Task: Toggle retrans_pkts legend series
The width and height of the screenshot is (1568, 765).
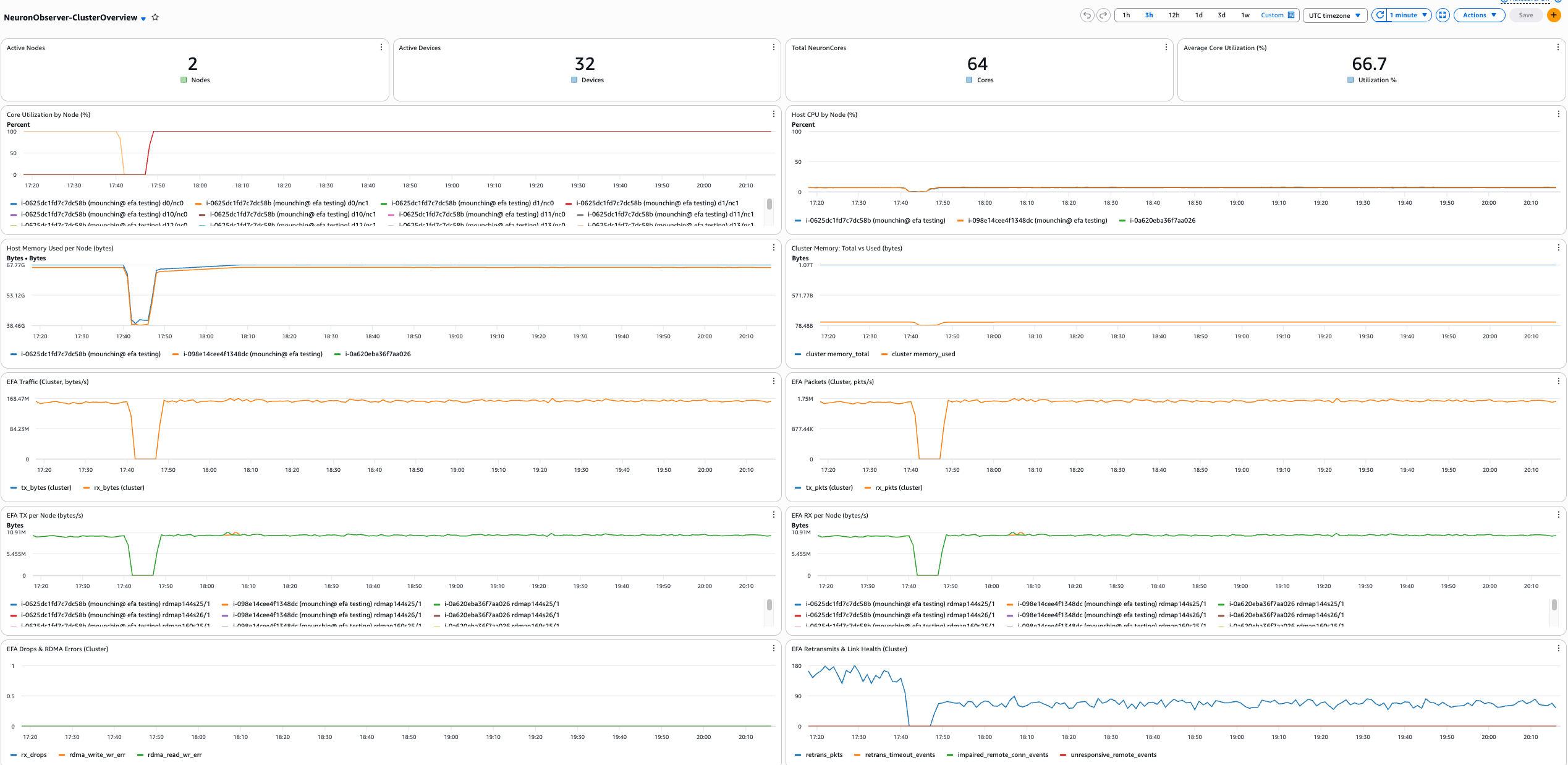Action: (x=819, y=755)
